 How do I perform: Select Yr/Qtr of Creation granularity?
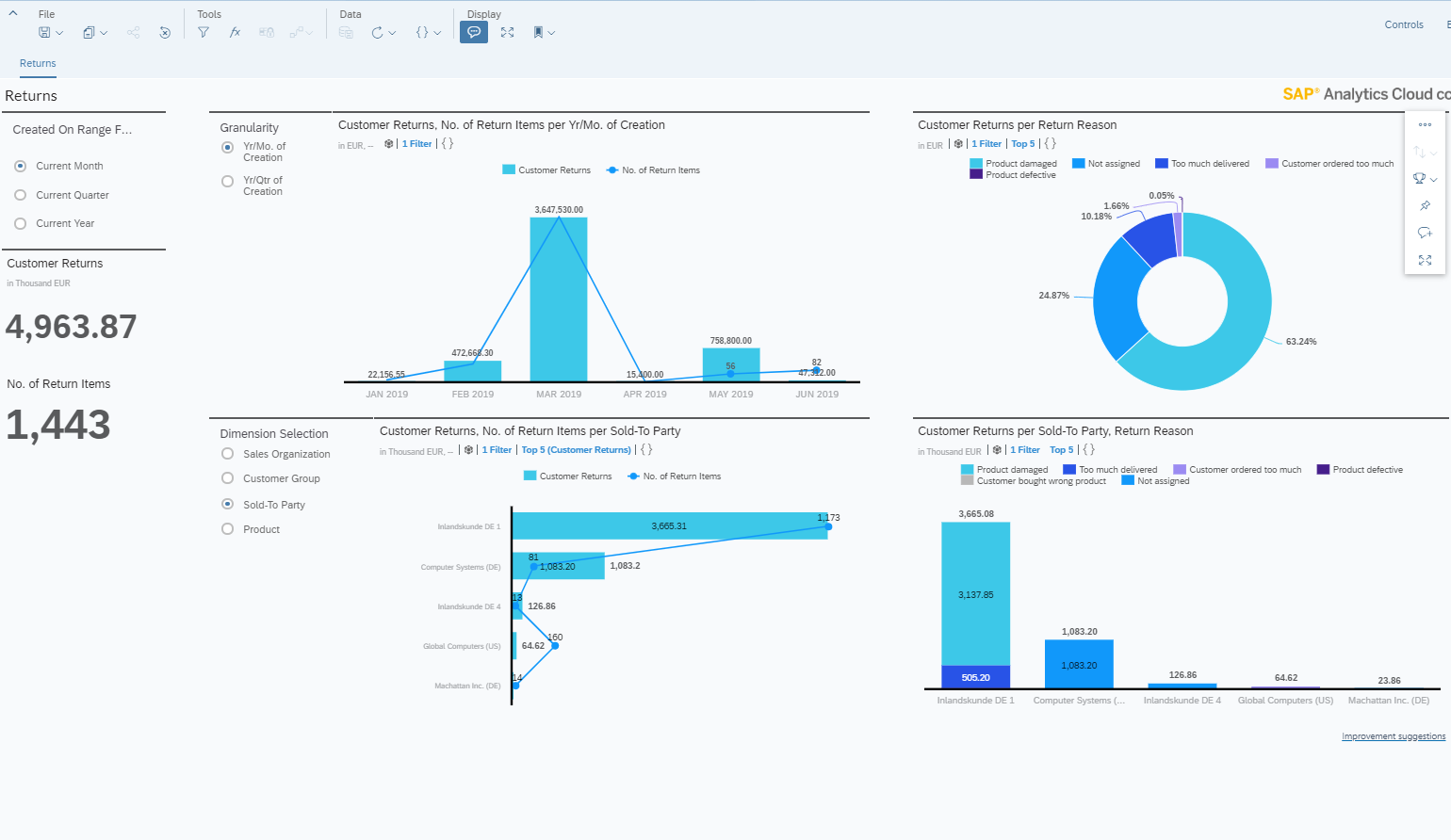click(x=227, y=181)
